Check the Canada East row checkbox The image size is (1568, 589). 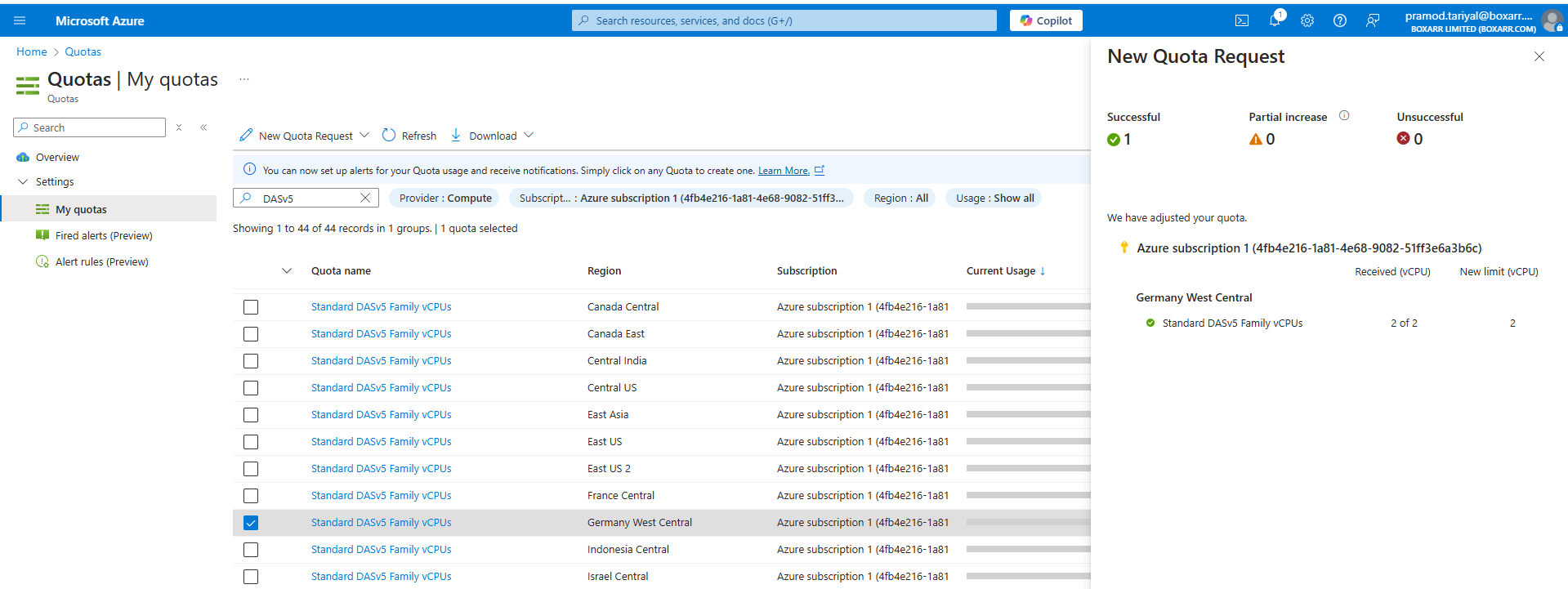[x=251, y=334]
